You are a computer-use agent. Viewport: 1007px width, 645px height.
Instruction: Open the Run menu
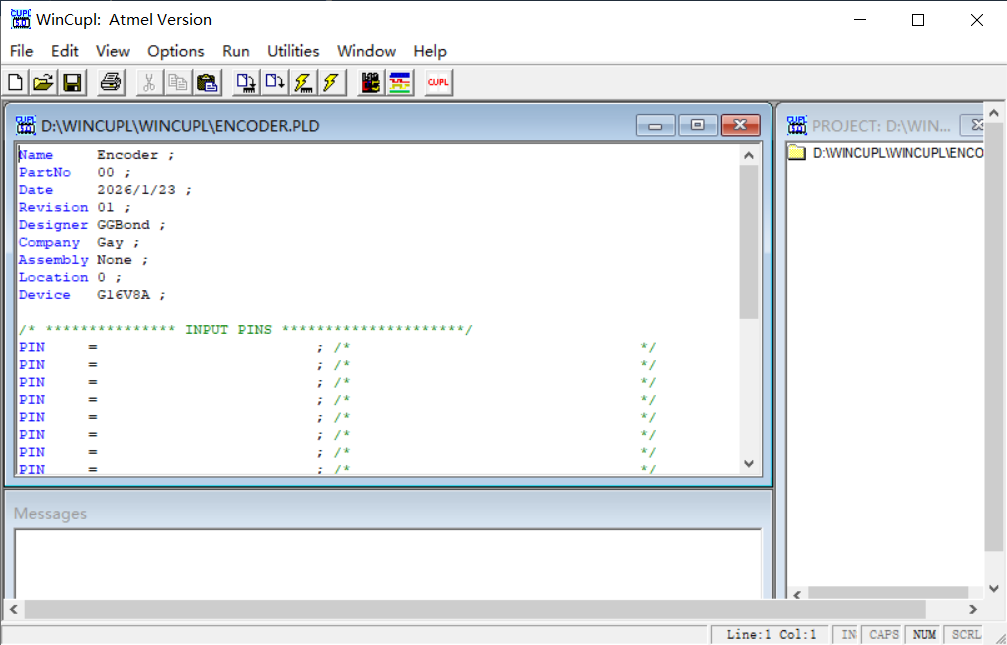236,51
